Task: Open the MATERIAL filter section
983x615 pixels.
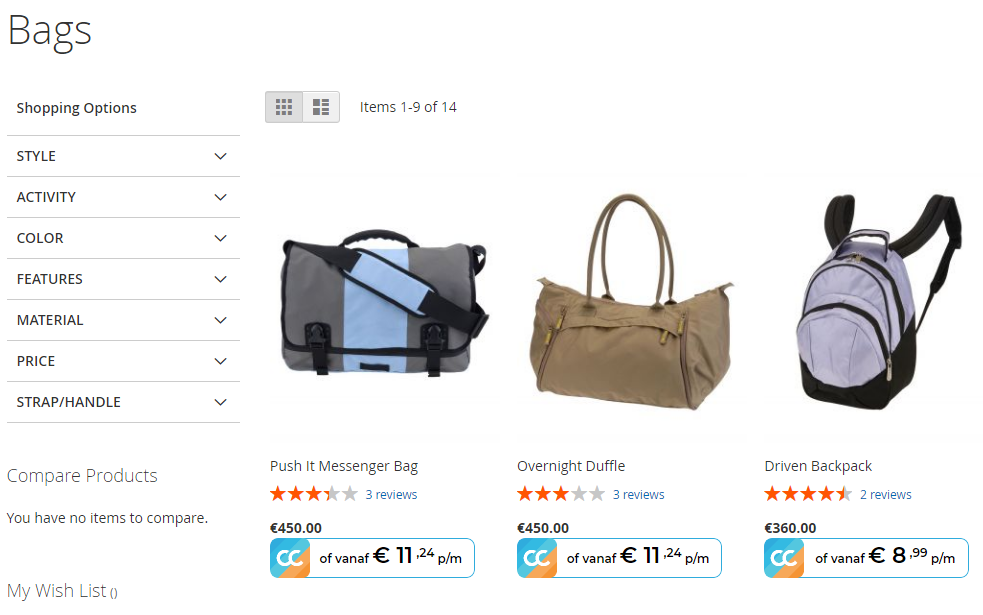Action: pyautogui.click(x=124, y=320)
